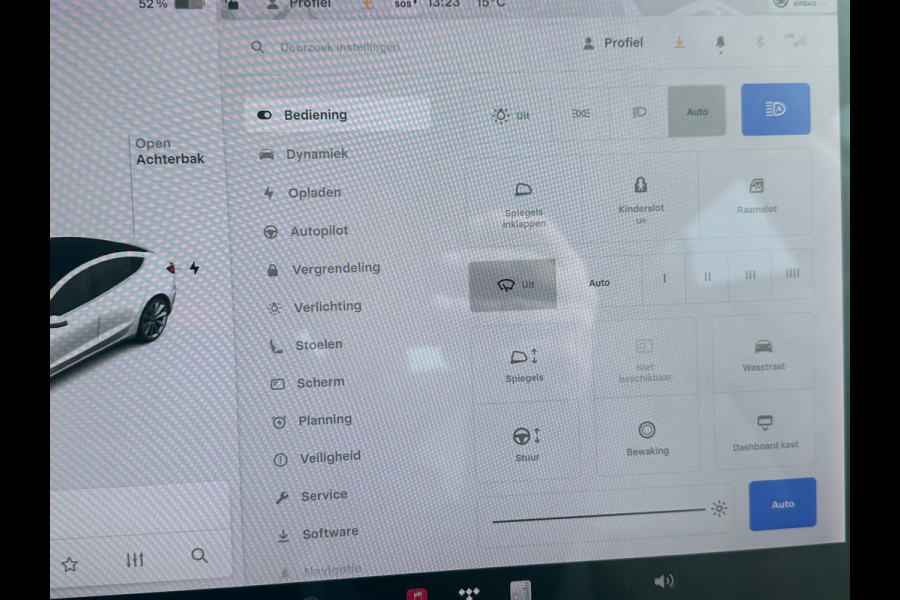The height and width of the screenshot is (600, 900).
Task: Enable the Kinderslot child lock
Action: point(641,197)
